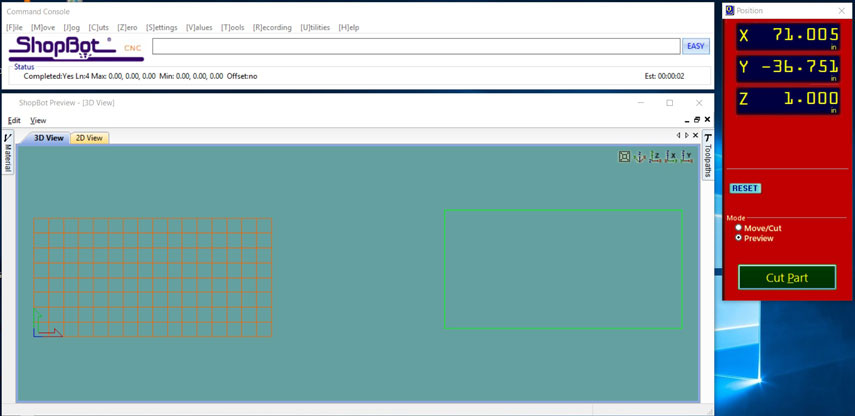Click the Z position readout 1.000
855x416 pixels.
click(x=788, y=101)
